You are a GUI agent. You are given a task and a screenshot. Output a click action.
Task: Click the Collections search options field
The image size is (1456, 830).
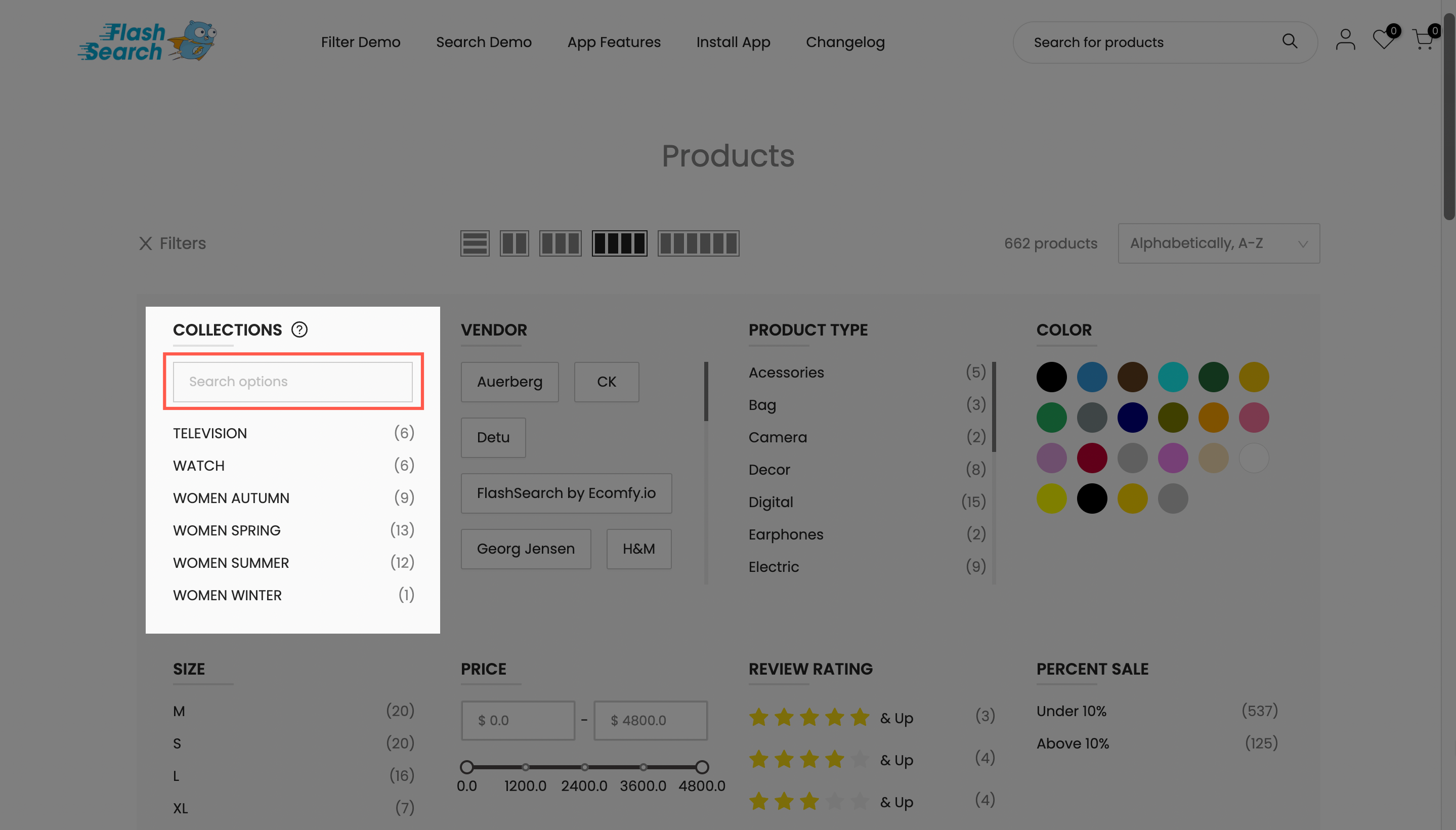pyautogui.click(x=293, y=382)
